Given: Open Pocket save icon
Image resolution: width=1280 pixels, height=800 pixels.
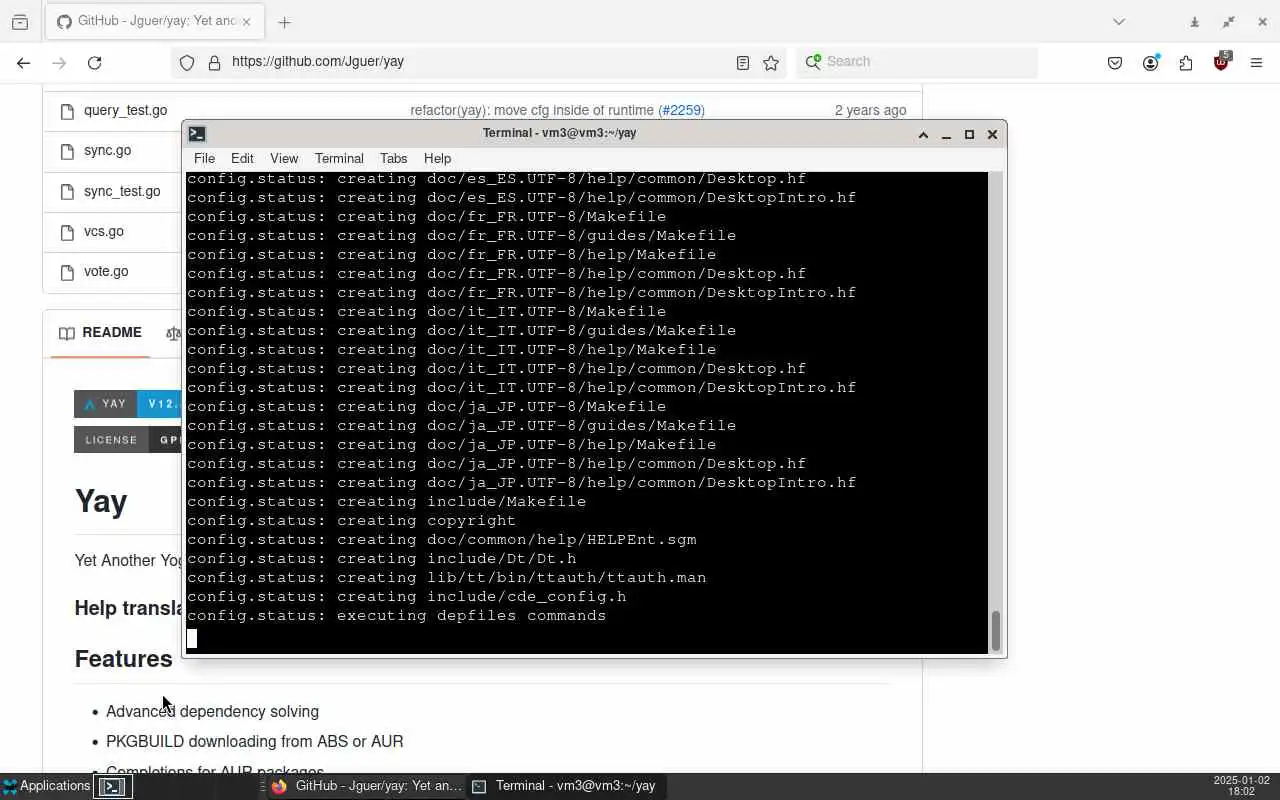Looking at the screenshot, I should pos(1115,62).
